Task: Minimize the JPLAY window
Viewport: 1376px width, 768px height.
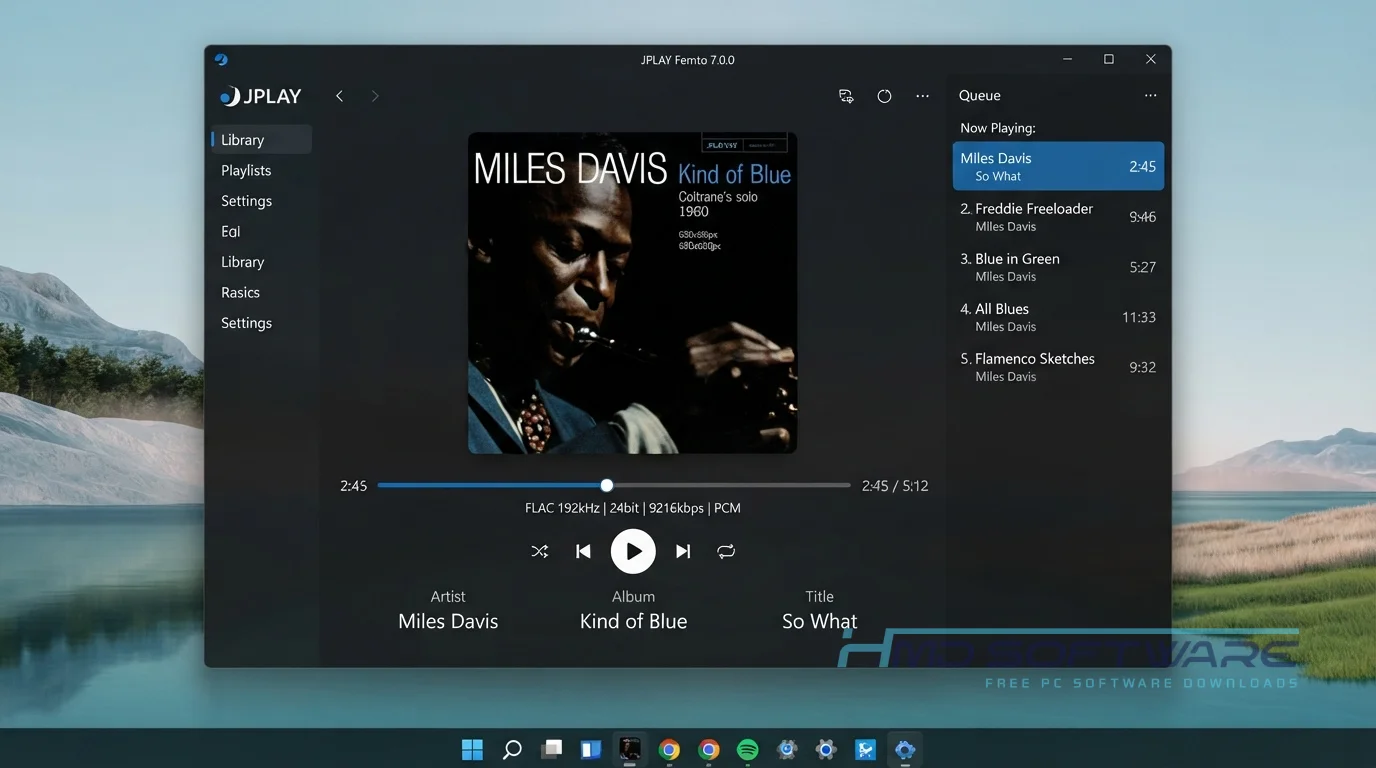Action: pyautogui.click(x=1066, y=60)
